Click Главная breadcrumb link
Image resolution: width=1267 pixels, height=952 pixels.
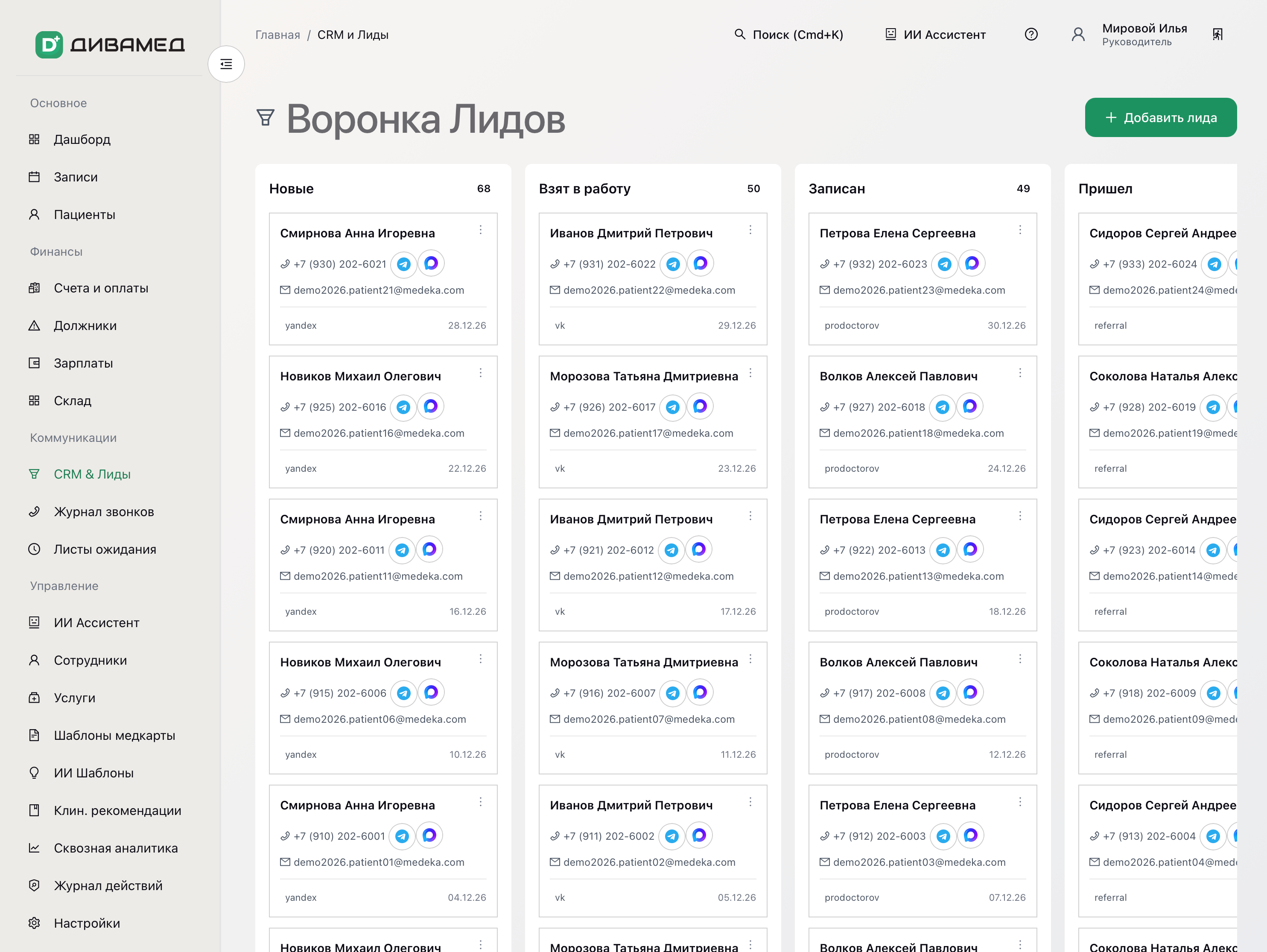pyautogui.click(x=278, y=35)
